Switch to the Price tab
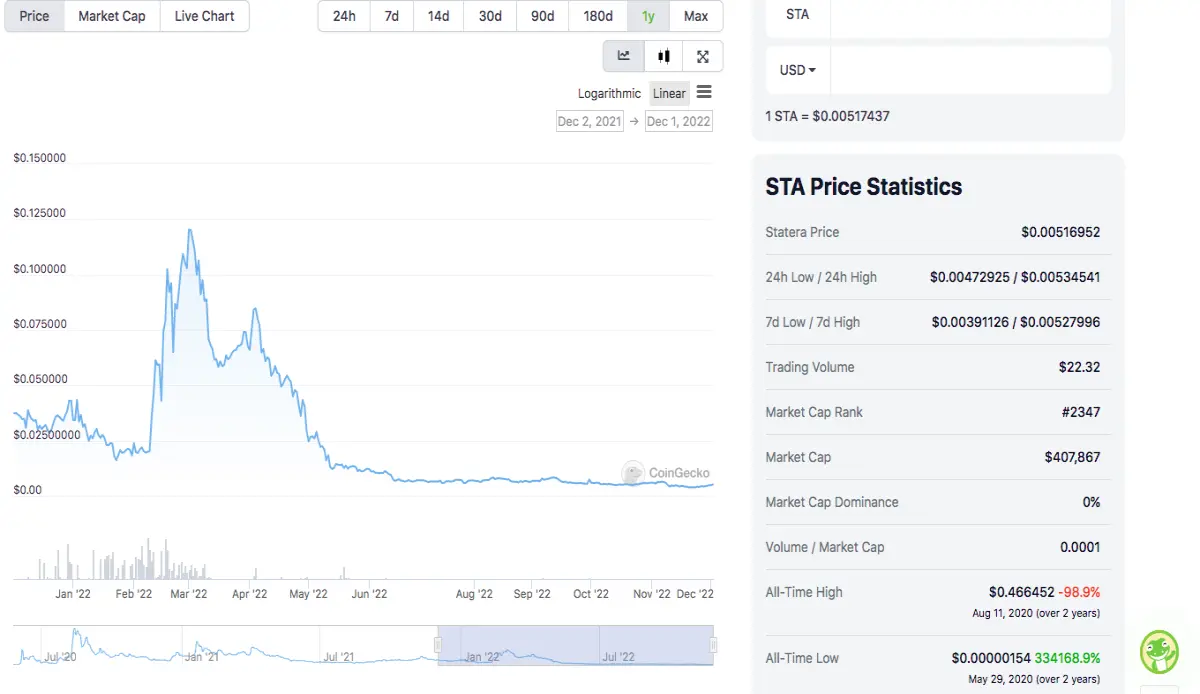 click(35, 16)
